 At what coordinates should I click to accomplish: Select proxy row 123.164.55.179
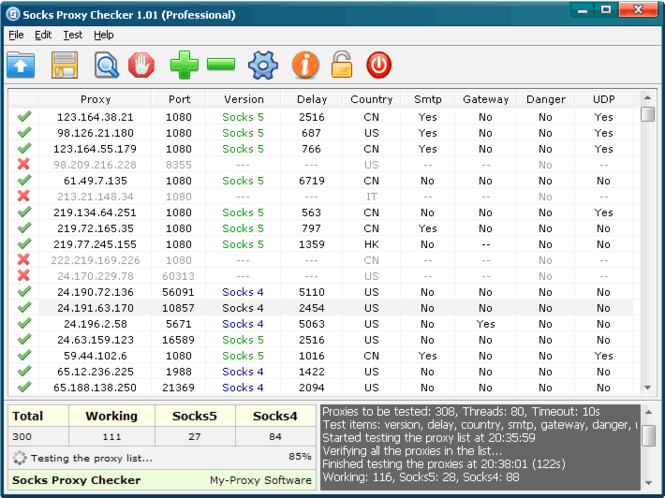pyautogui.click(x=321, y=148)
